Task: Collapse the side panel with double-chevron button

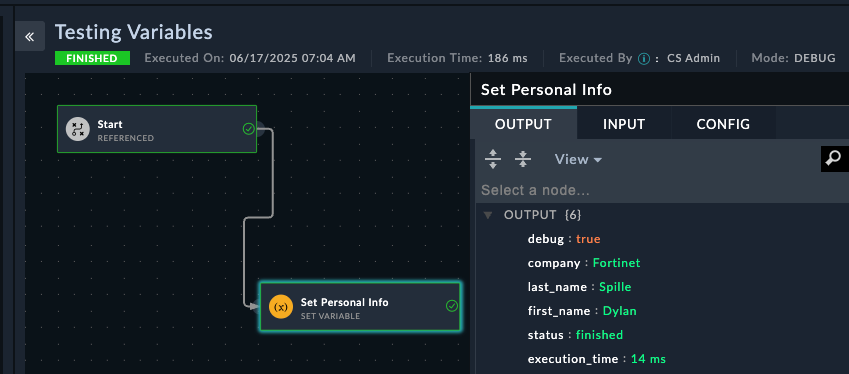Action: pyautogui.click(x=29, y=36)
